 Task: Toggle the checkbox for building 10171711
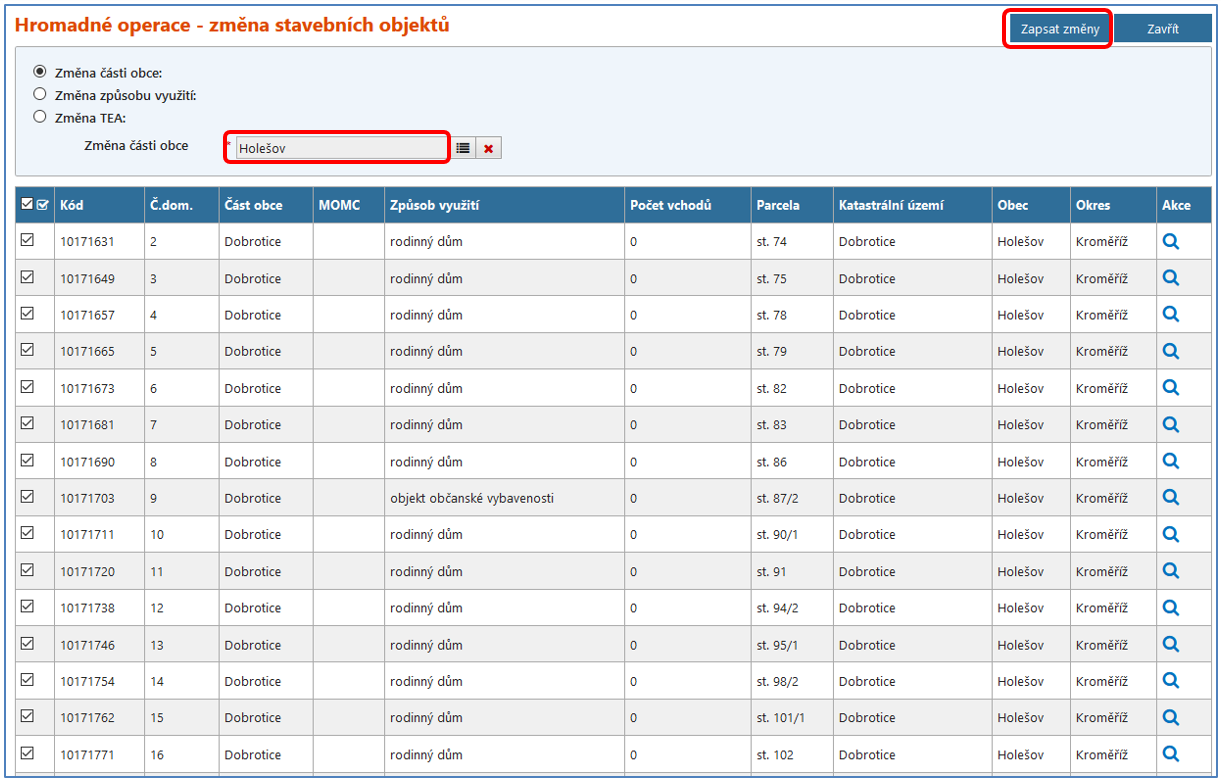click(27, 533)
